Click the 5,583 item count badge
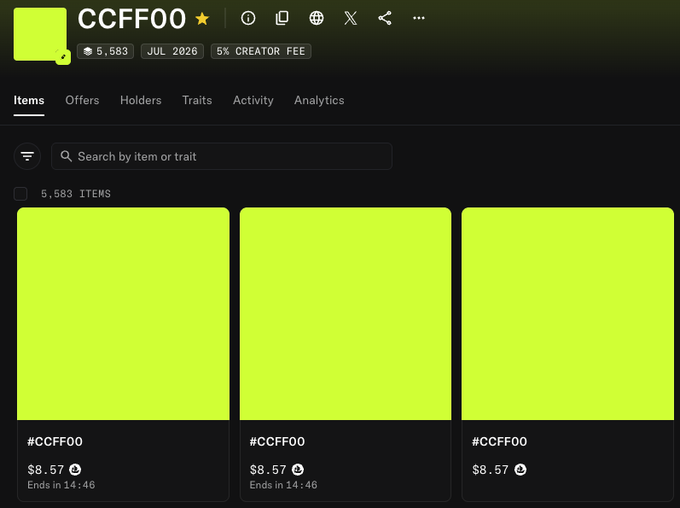The width and height of the screenshot is (680, 508). [105, 51]
